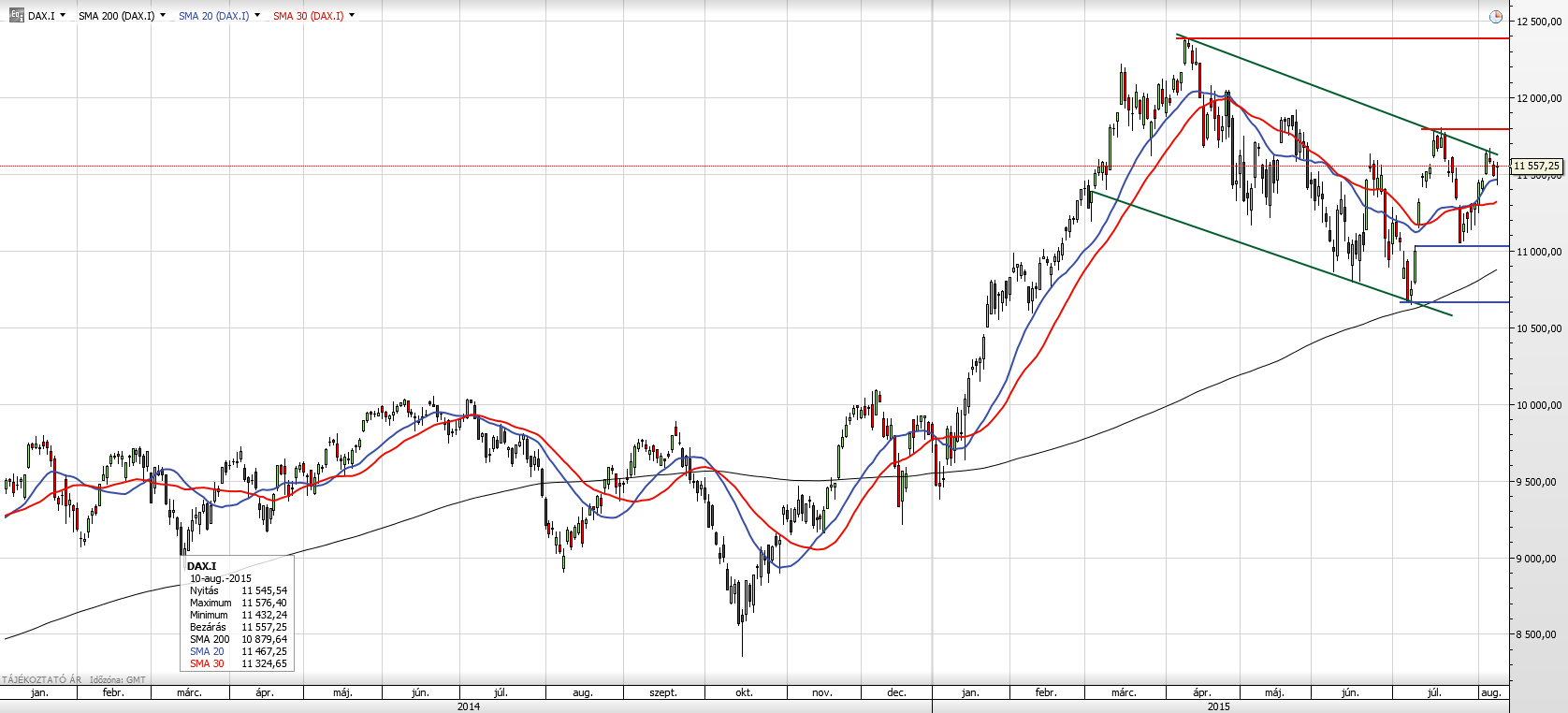Open the DAX.I symbol dropdown arrow

pyautogui.click(x=63, y=15)
